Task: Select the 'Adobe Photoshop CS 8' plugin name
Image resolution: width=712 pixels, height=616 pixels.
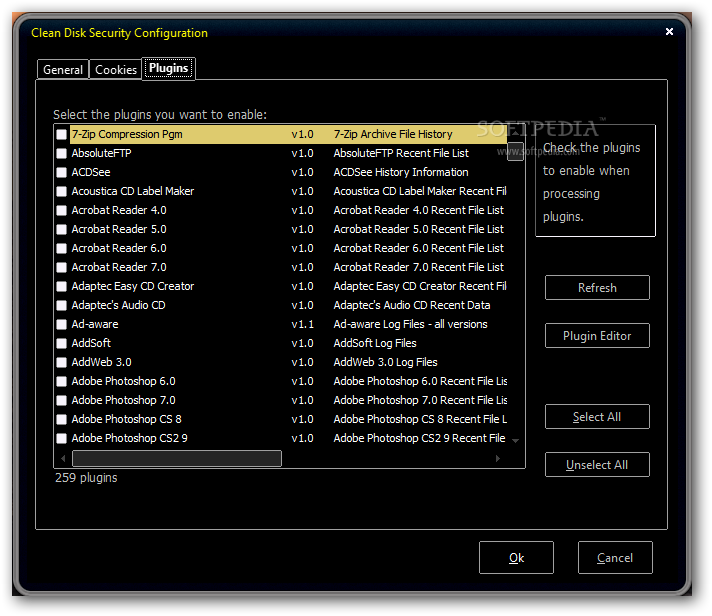Action: coord(126,420)
